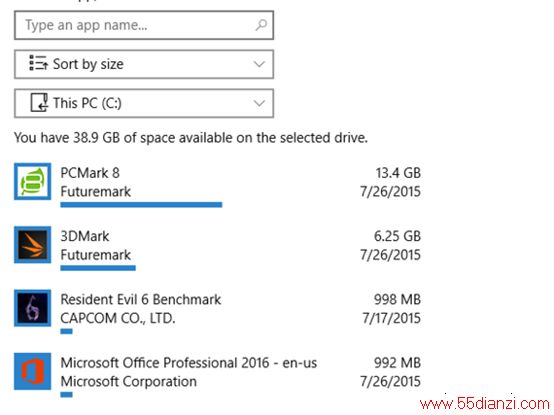Image resolution: width=554 pixels, height=415 pixels.
Task: Select Resident Evil 6 Benchmark app name
Action: click(141, 300)
